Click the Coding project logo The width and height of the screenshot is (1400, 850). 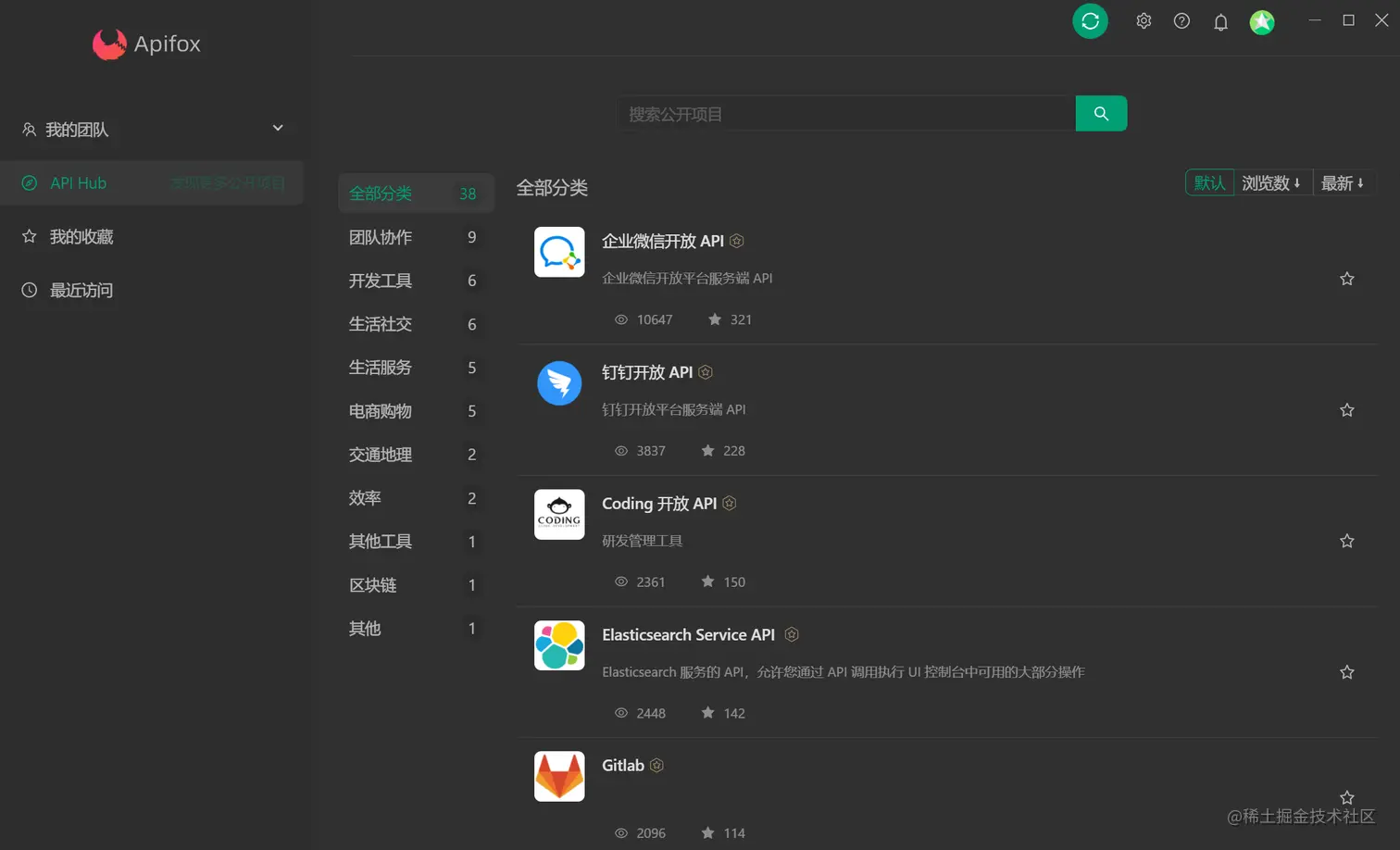click(x=559, y=514)
